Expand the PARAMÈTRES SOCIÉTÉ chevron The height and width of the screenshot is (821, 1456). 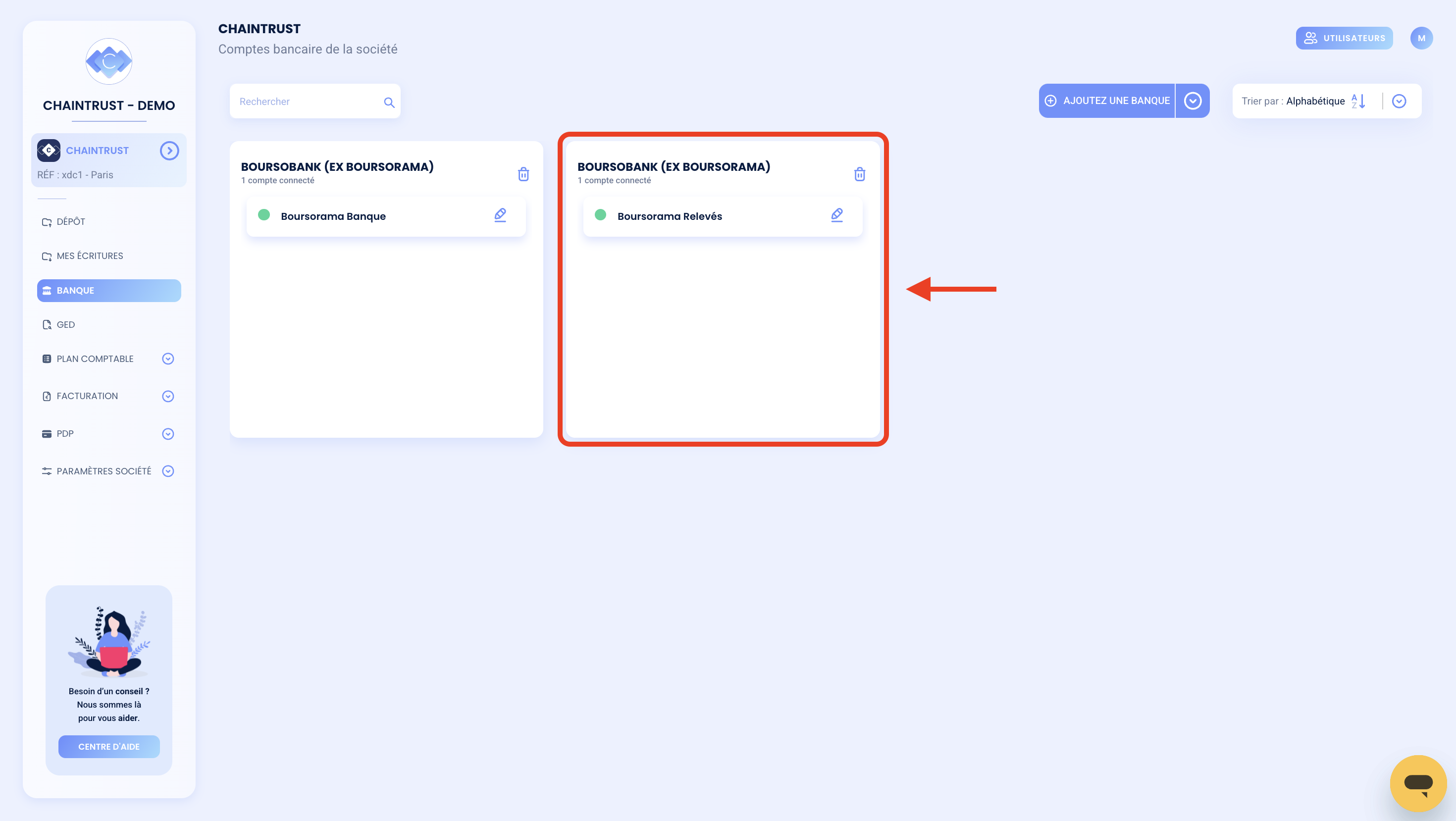[x=168, y=471]
